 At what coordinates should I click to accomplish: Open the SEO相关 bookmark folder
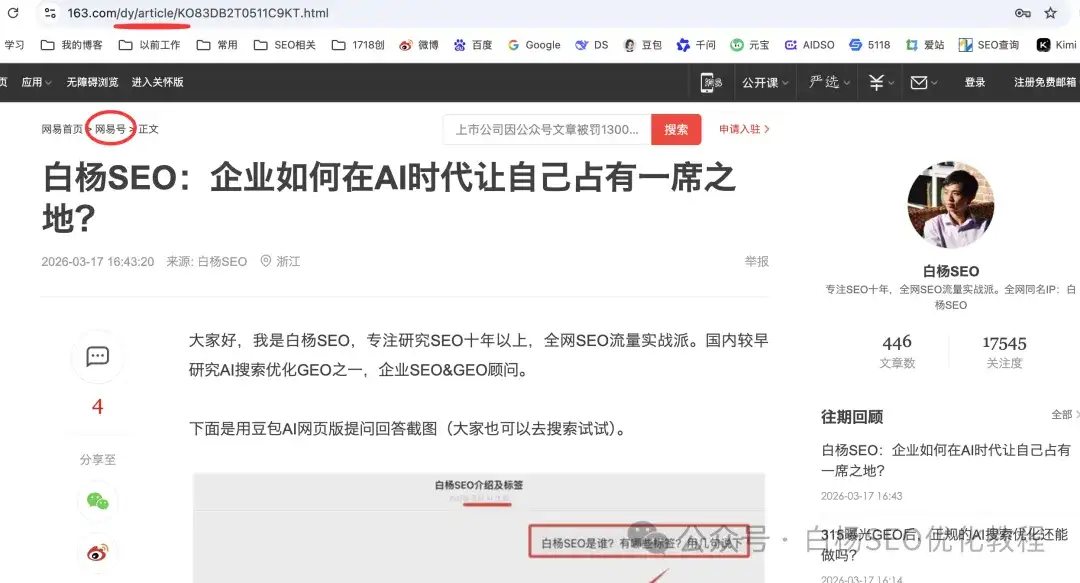pyautogui.click(x=284, y=45)
